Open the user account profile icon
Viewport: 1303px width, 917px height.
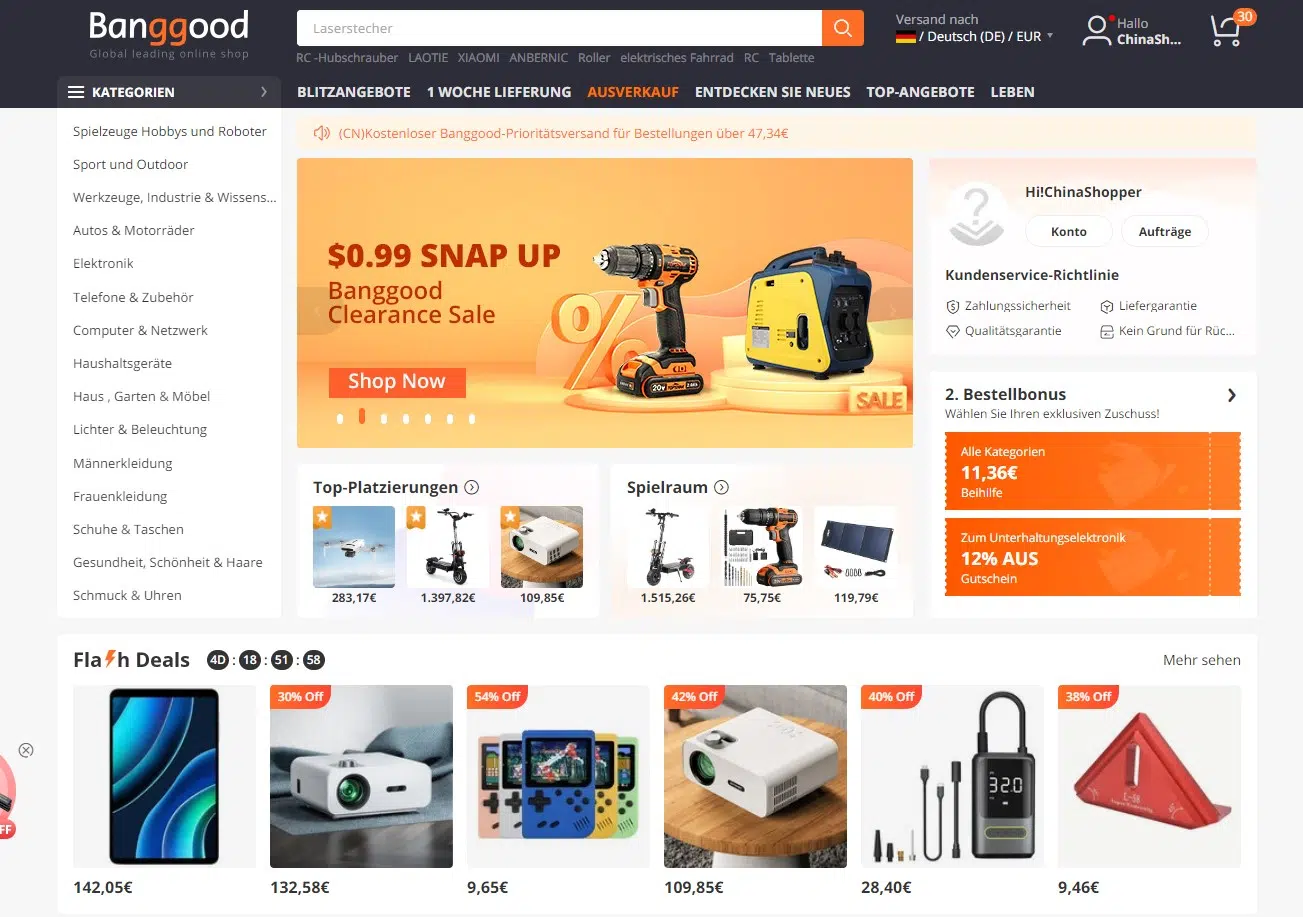click(1097, 30)
